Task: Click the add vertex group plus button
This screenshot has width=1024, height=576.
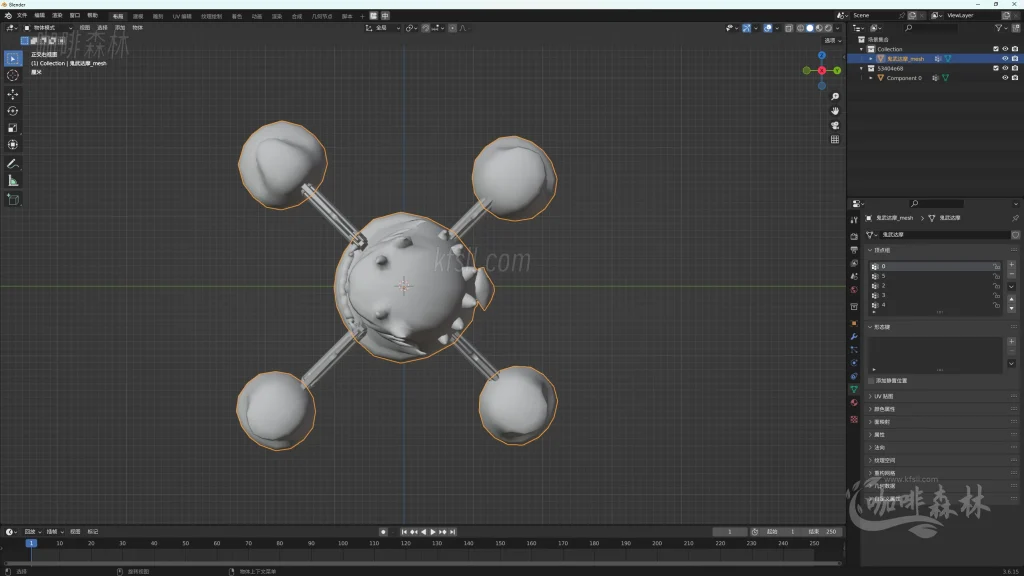Action: coord(1011,265)
